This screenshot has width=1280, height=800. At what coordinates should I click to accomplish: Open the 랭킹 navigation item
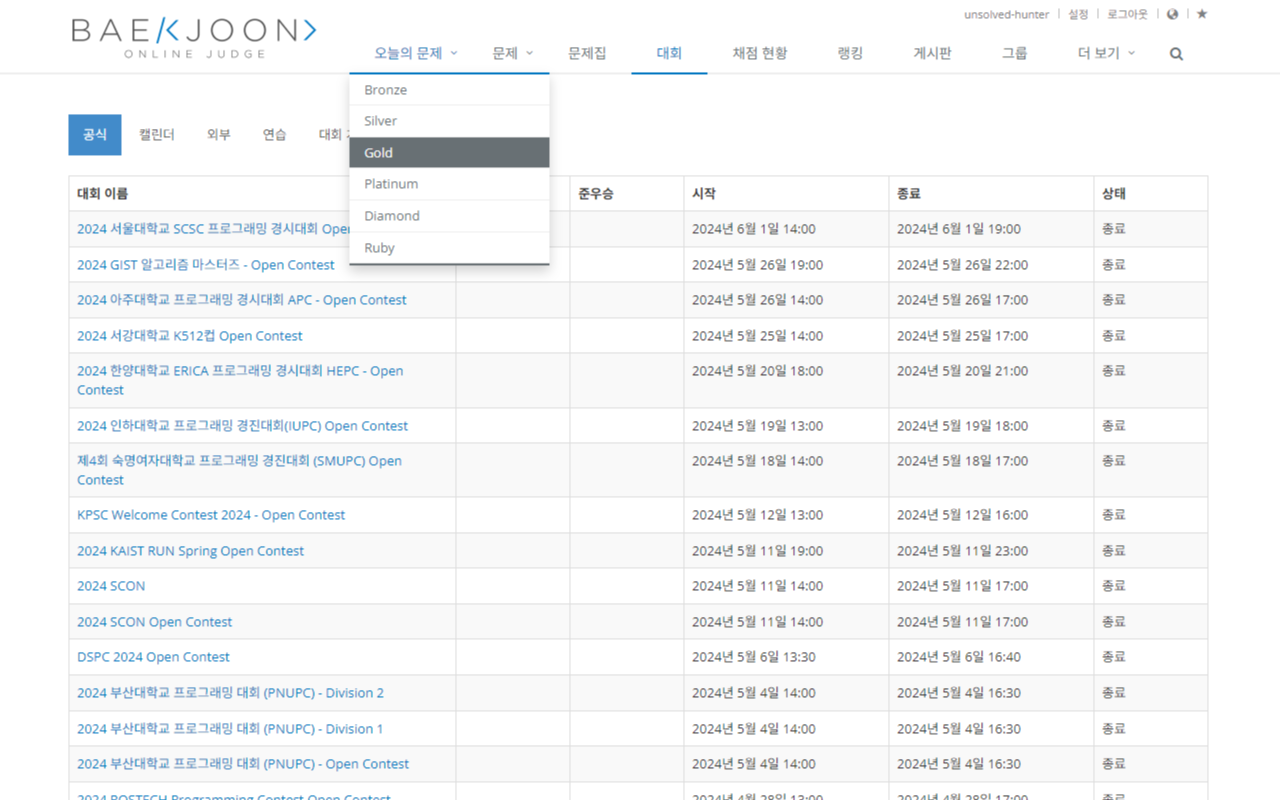pyautogui.click(x=850, y=53)
